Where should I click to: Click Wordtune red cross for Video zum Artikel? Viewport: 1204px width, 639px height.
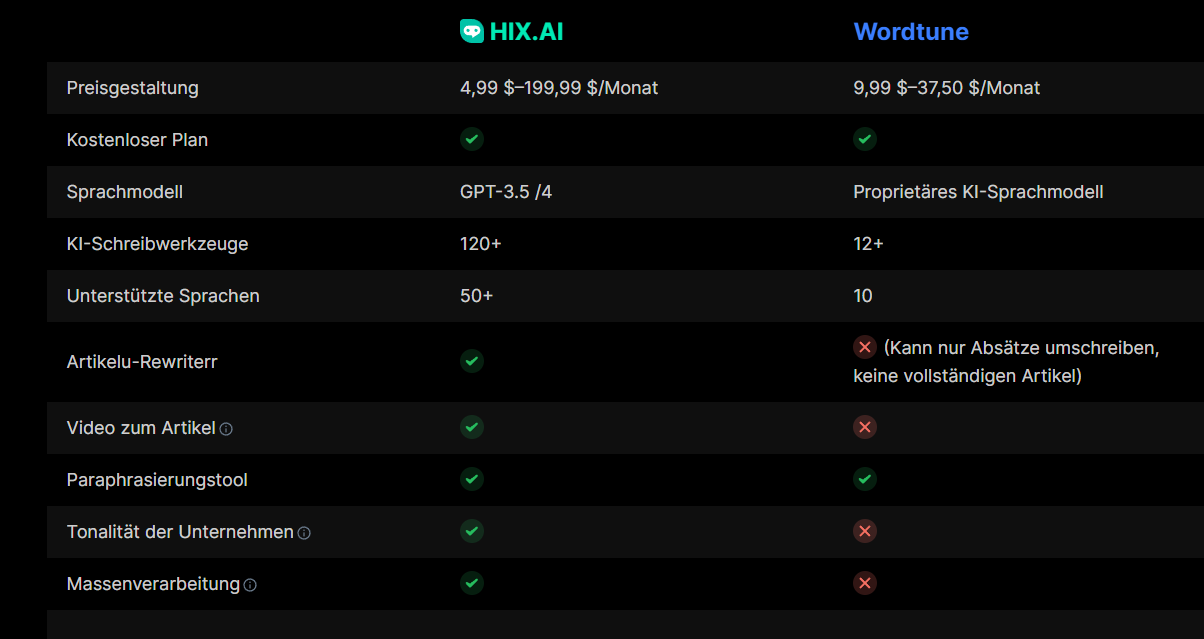pos(865,427)
